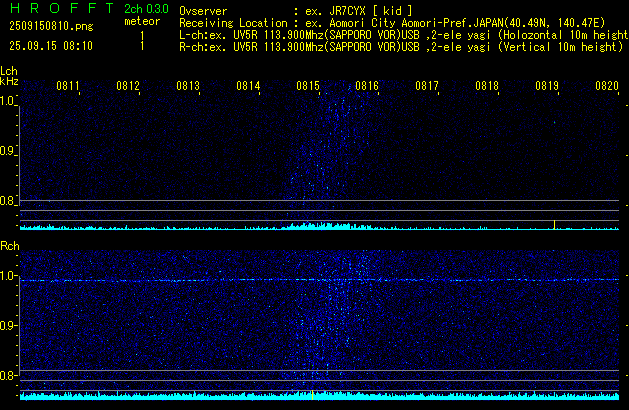Select the 0813 time tick label
Screen dimensions: 629x410
188,86
